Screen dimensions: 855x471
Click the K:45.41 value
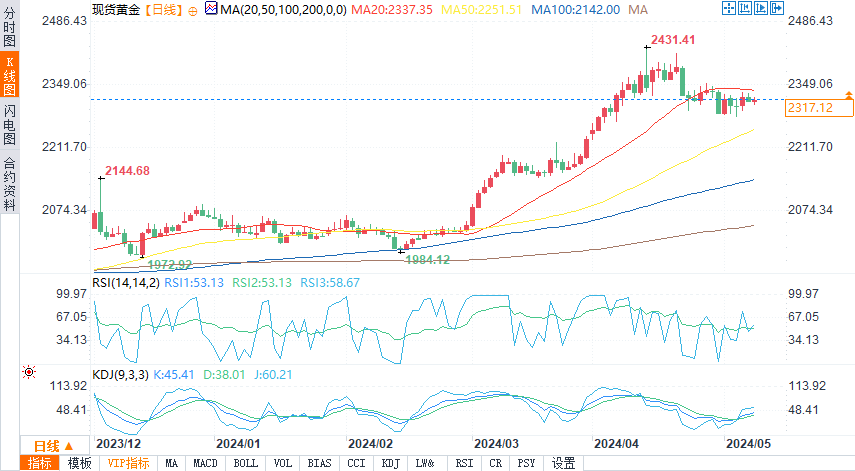pyautogui.click(x=174, y=375)
